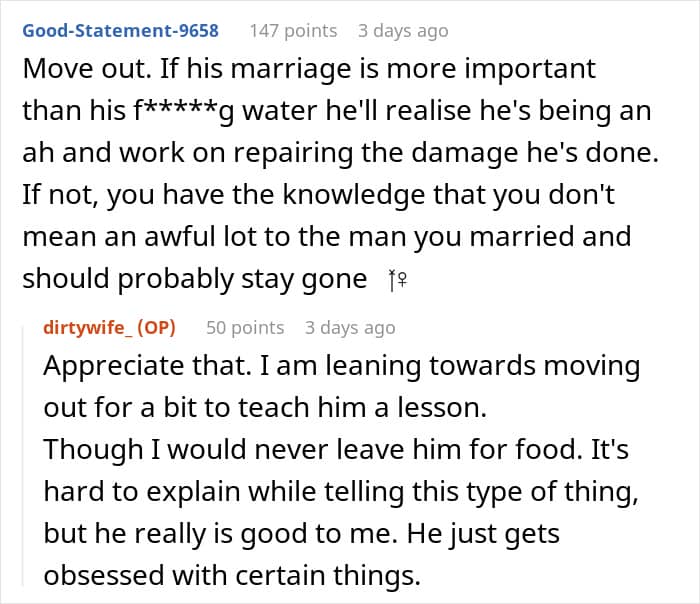Collapse the reply using the thread line
This screenshot has height=604, width=700.
(x=23, y=455)
